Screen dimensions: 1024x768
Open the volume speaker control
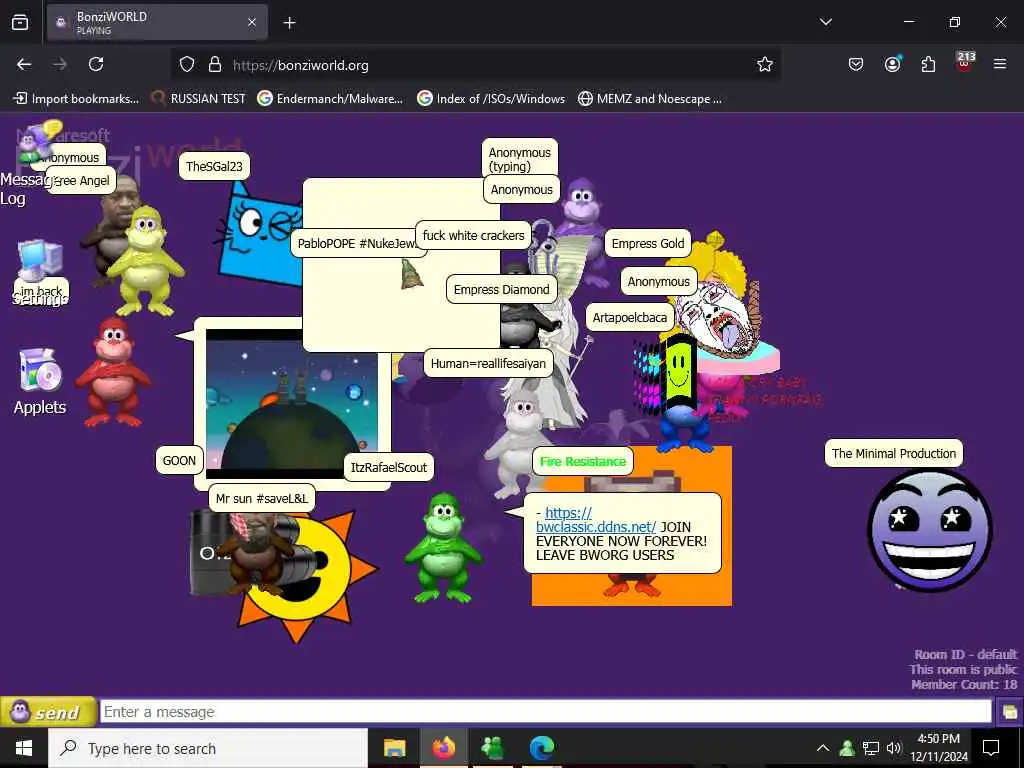893,748
